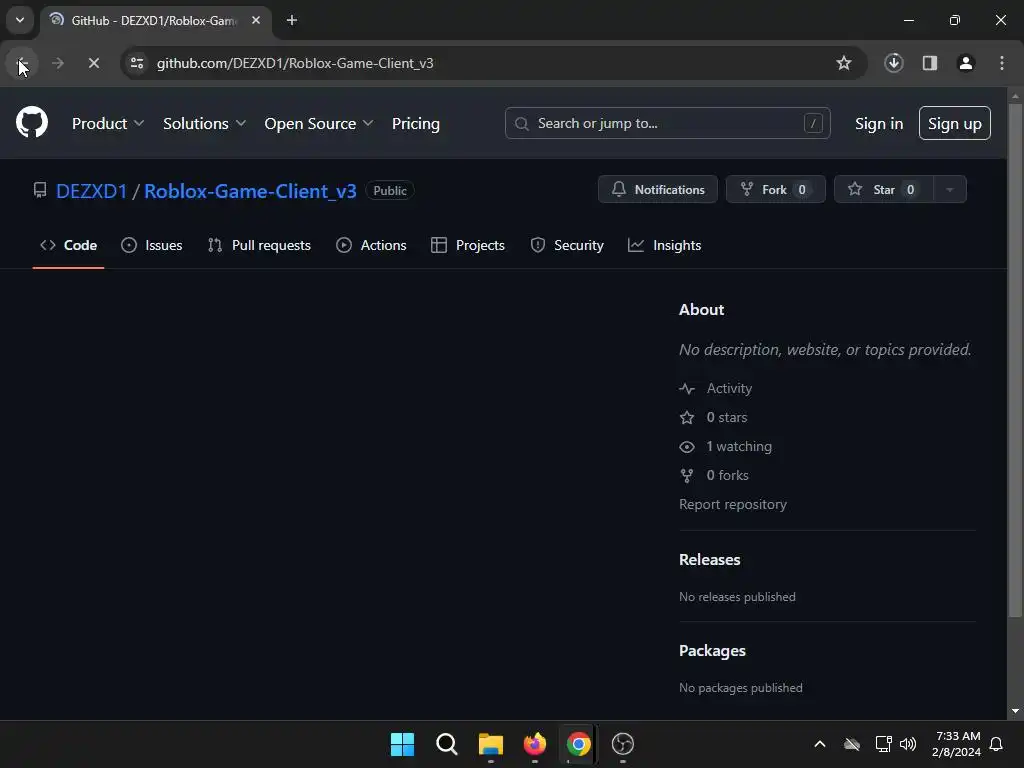Show hidden tray icons chevron
The image size is (1024, 768).
[x=820, y=744]
